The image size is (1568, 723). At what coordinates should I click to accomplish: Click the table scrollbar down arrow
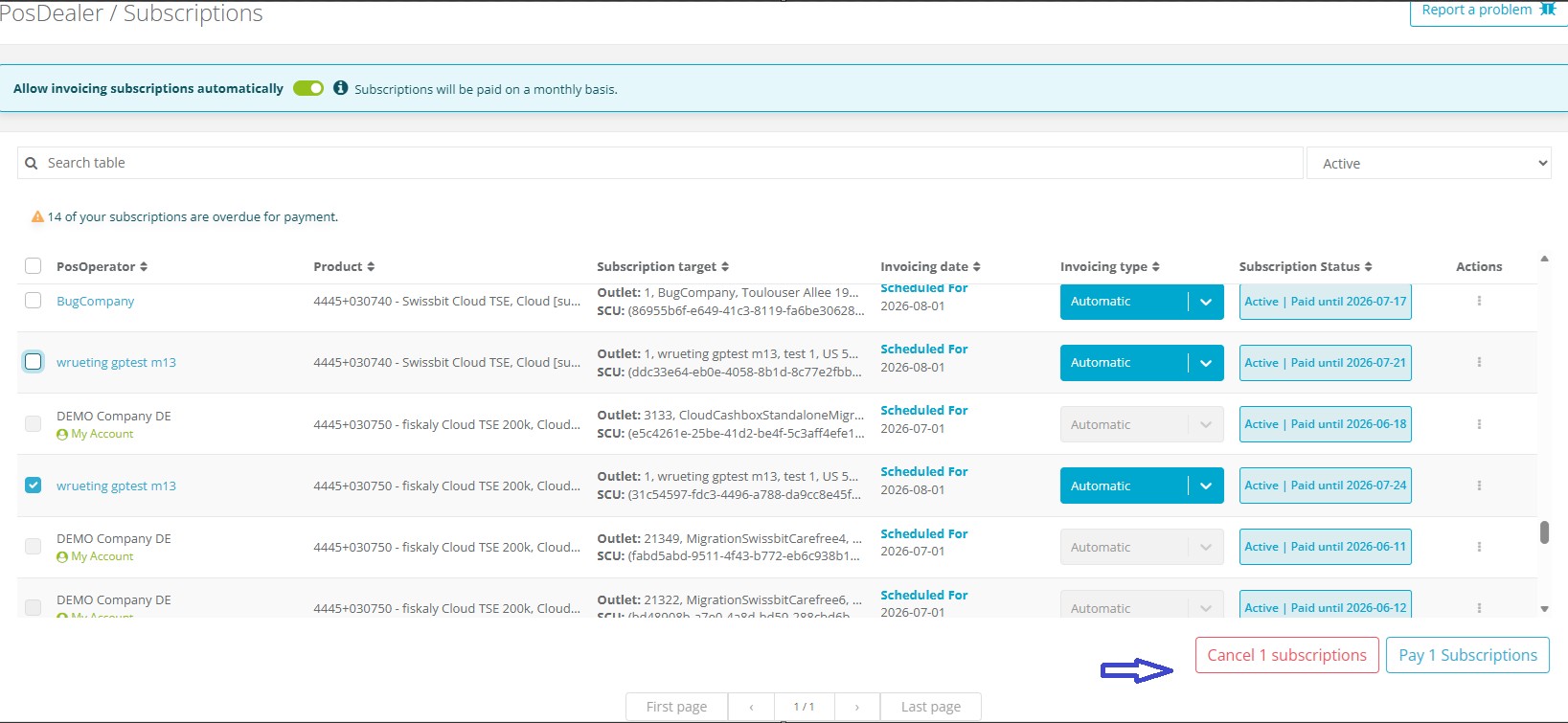coord(1544,609)
